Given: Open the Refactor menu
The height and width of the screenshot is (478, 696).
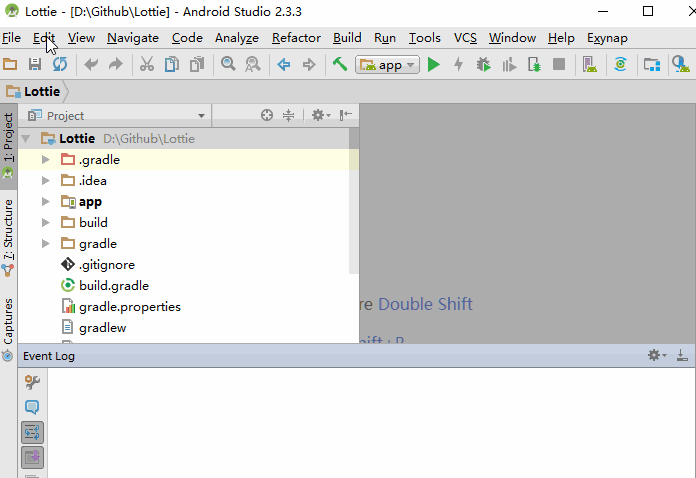Looking at the screenshot, I should click(296, 38).
